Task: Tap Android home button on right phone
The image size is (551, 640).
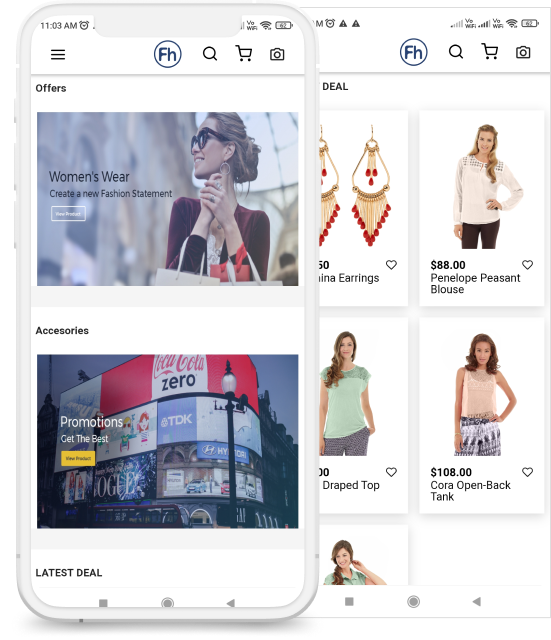Action: 413,601
